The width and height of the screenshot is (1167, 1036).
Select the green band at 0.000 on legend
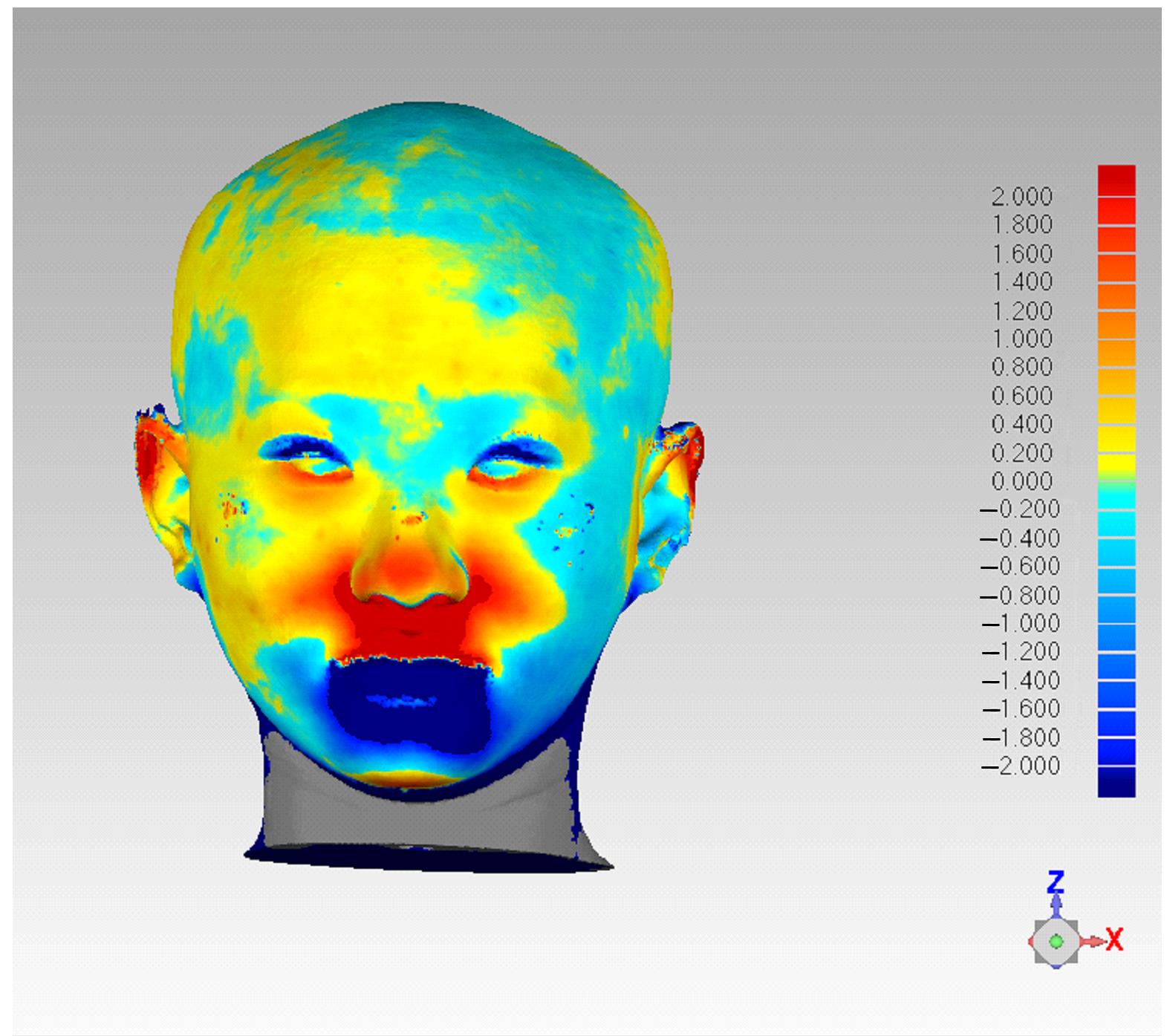pyautogui.click(x=1116, y=479)
